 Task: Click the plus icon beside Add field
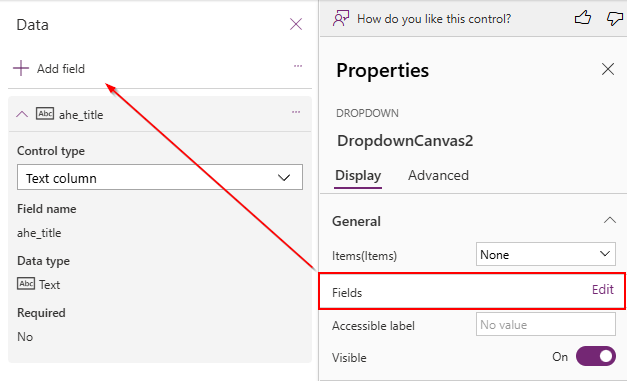[x=21, y=68]
